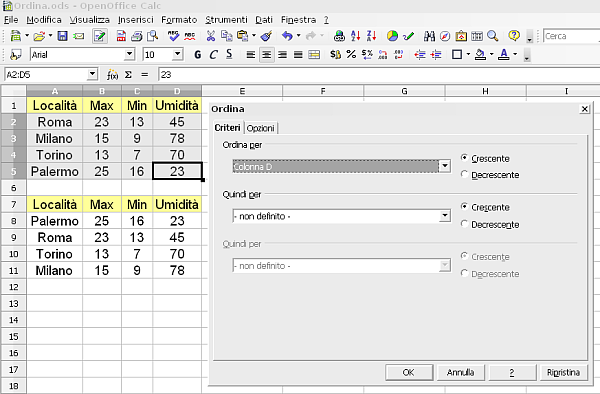Confirm sorting with the OK button
The height and width of the screenshot is (394, 600).
(409, 372)
